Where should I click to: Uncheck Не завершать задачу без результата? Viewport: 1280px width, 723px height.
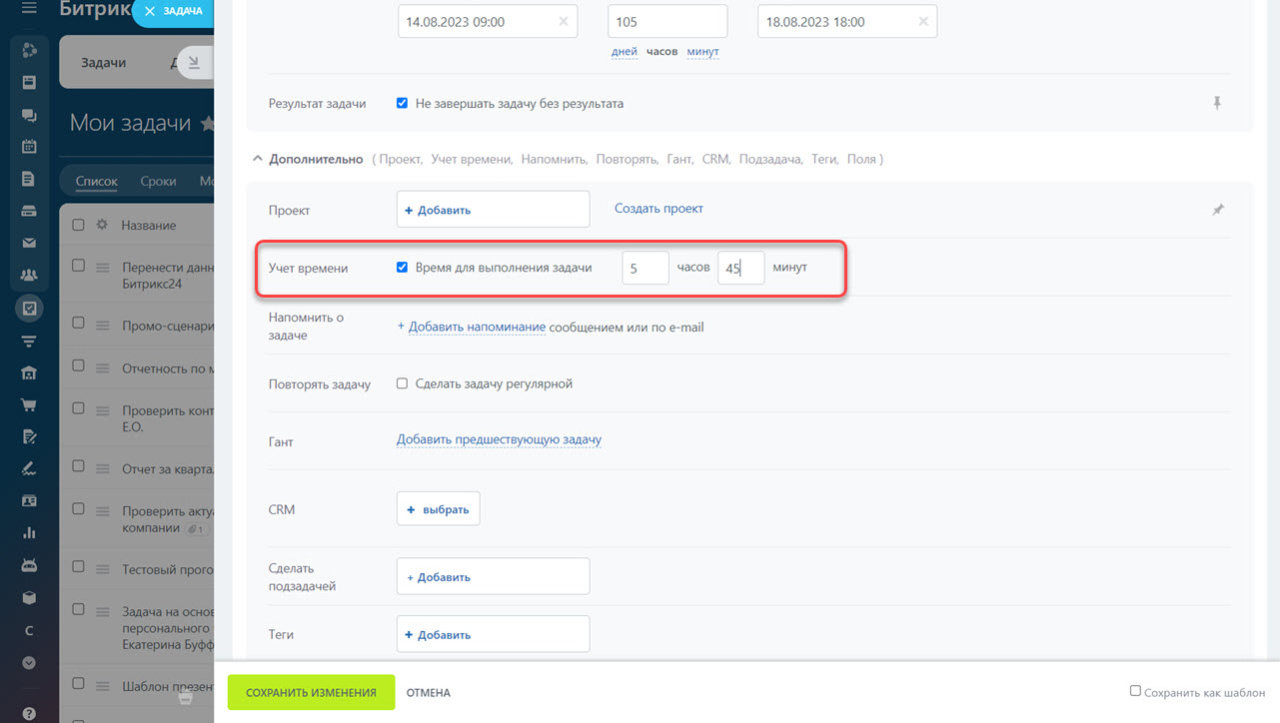(x=402, y=103)
